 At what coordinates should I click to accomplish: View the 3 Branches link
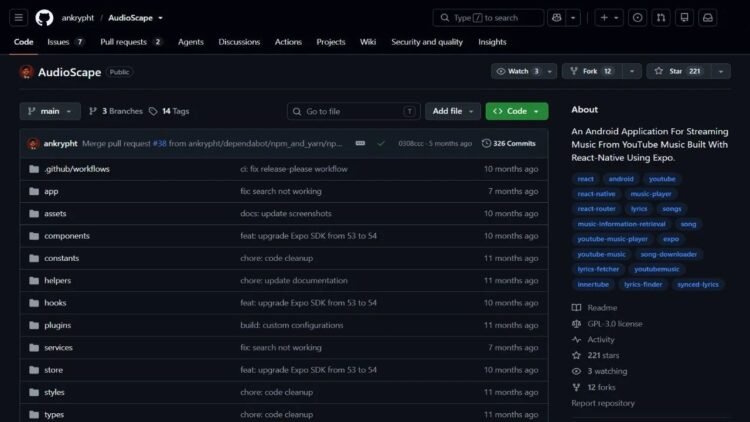tap(116, 111)
